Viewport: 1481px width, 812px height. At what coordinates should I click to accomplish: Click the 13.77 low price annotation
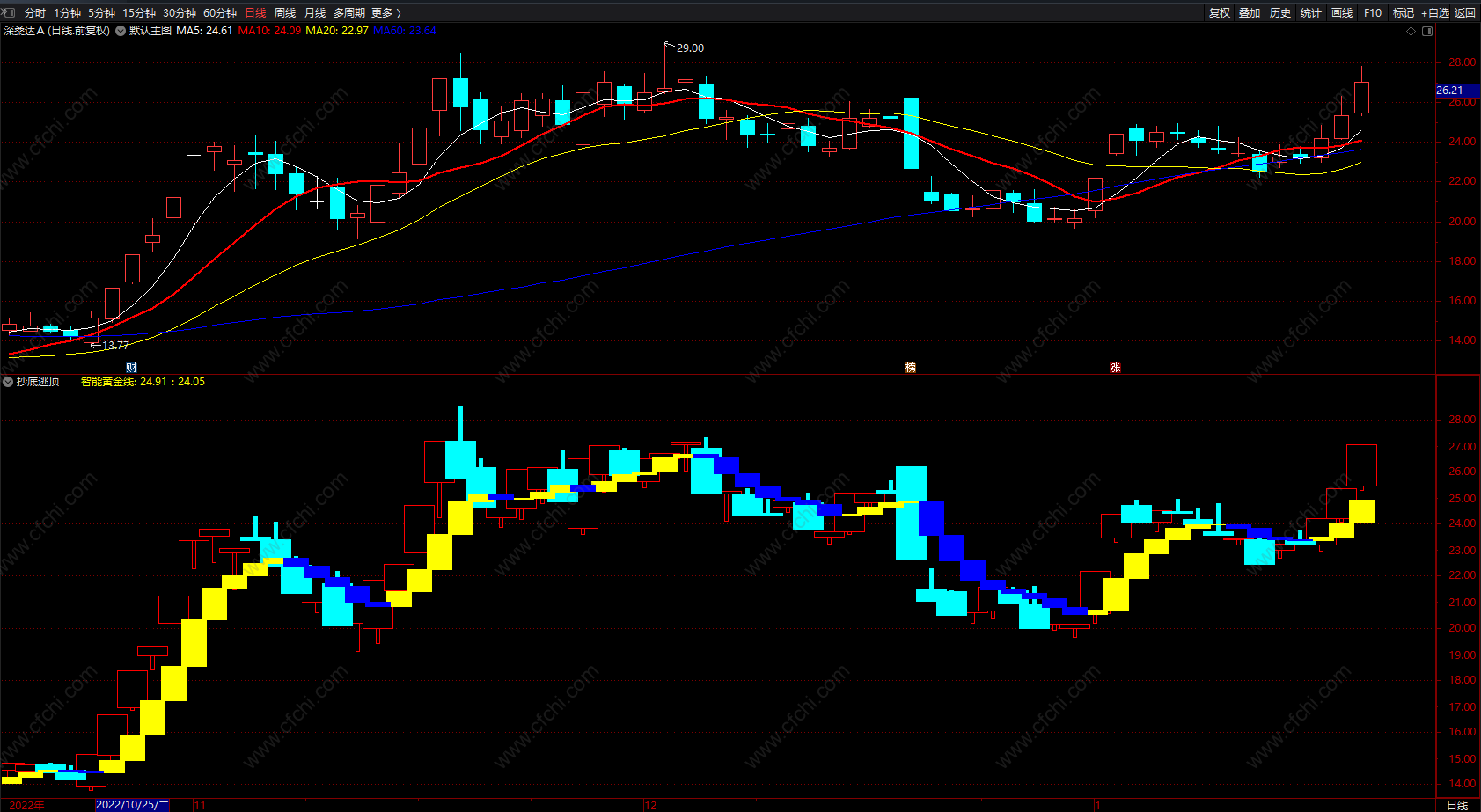(x=115, y=346)
